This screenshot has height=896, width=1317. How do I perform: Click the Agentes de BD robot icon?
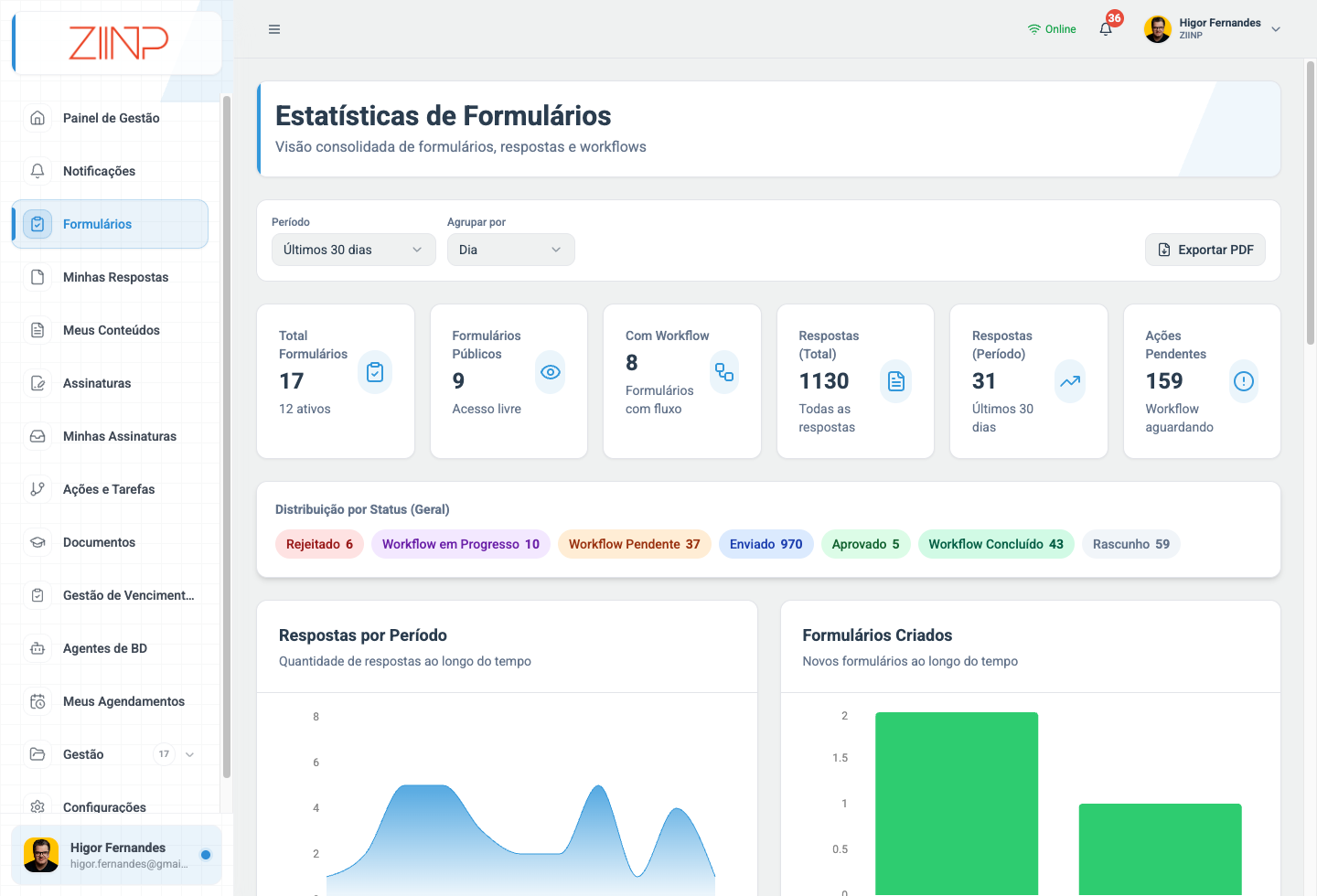[37, 648]
